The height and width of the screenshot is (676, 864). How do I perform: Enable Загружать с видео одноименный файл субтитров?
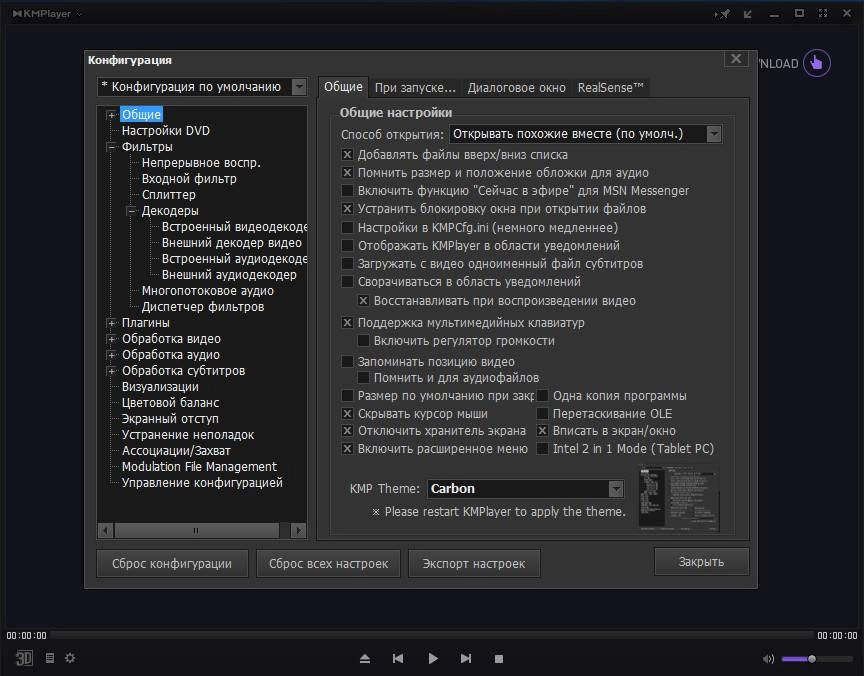[x=347, y=263]
